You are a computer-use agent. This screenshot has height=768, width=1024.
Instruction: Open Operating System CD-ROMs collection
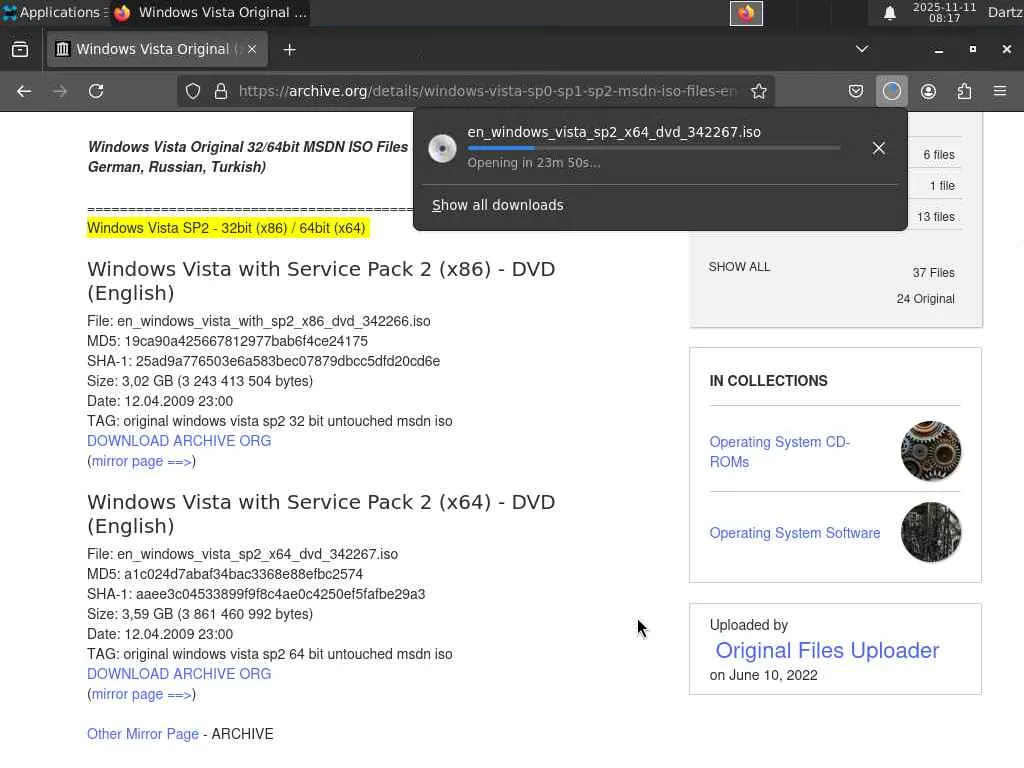click(x=779, y=452)
